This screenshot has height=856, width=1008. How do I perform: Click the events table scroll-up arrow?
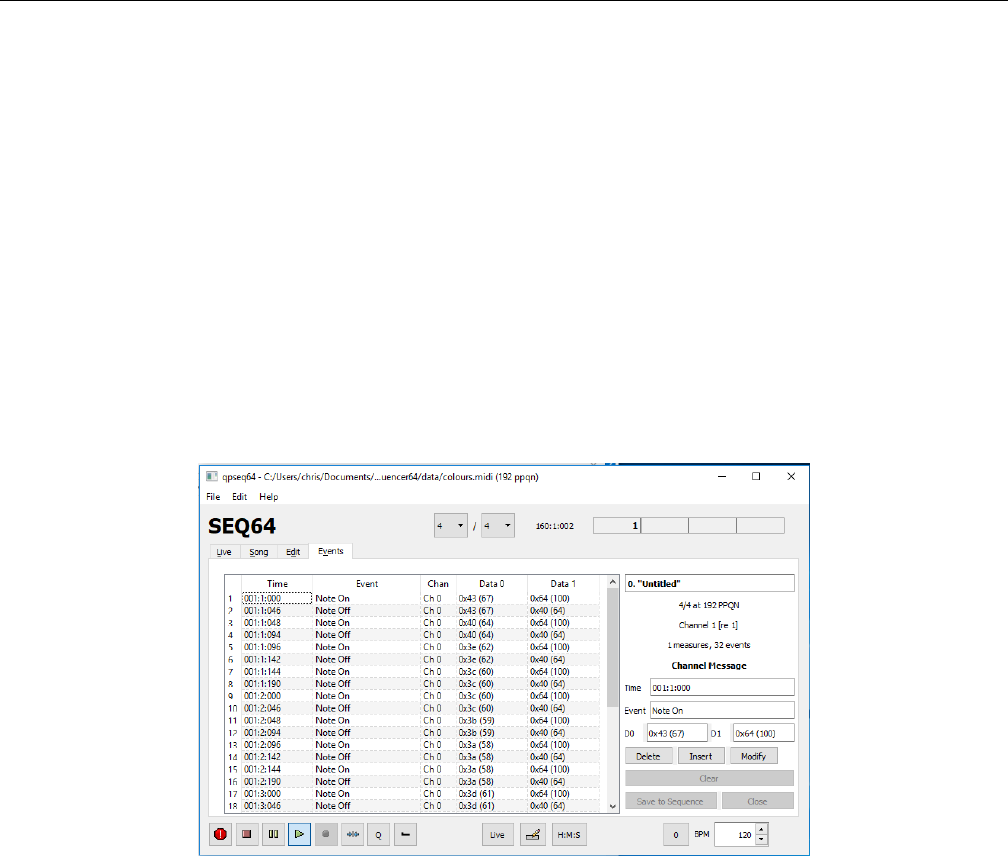(x=613, y=582)
